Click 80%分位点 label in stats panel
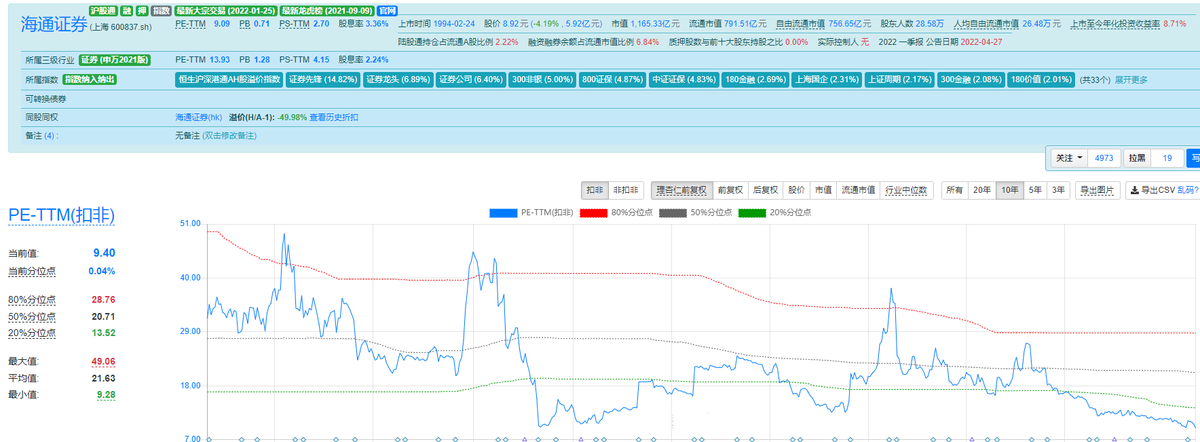 (32, 299)
